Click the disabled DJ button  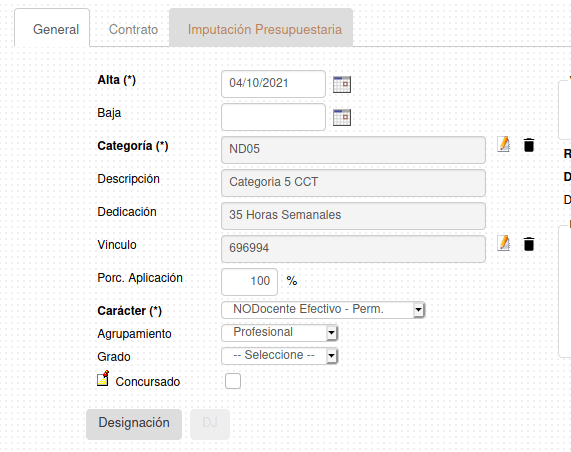tap(210, 424)
